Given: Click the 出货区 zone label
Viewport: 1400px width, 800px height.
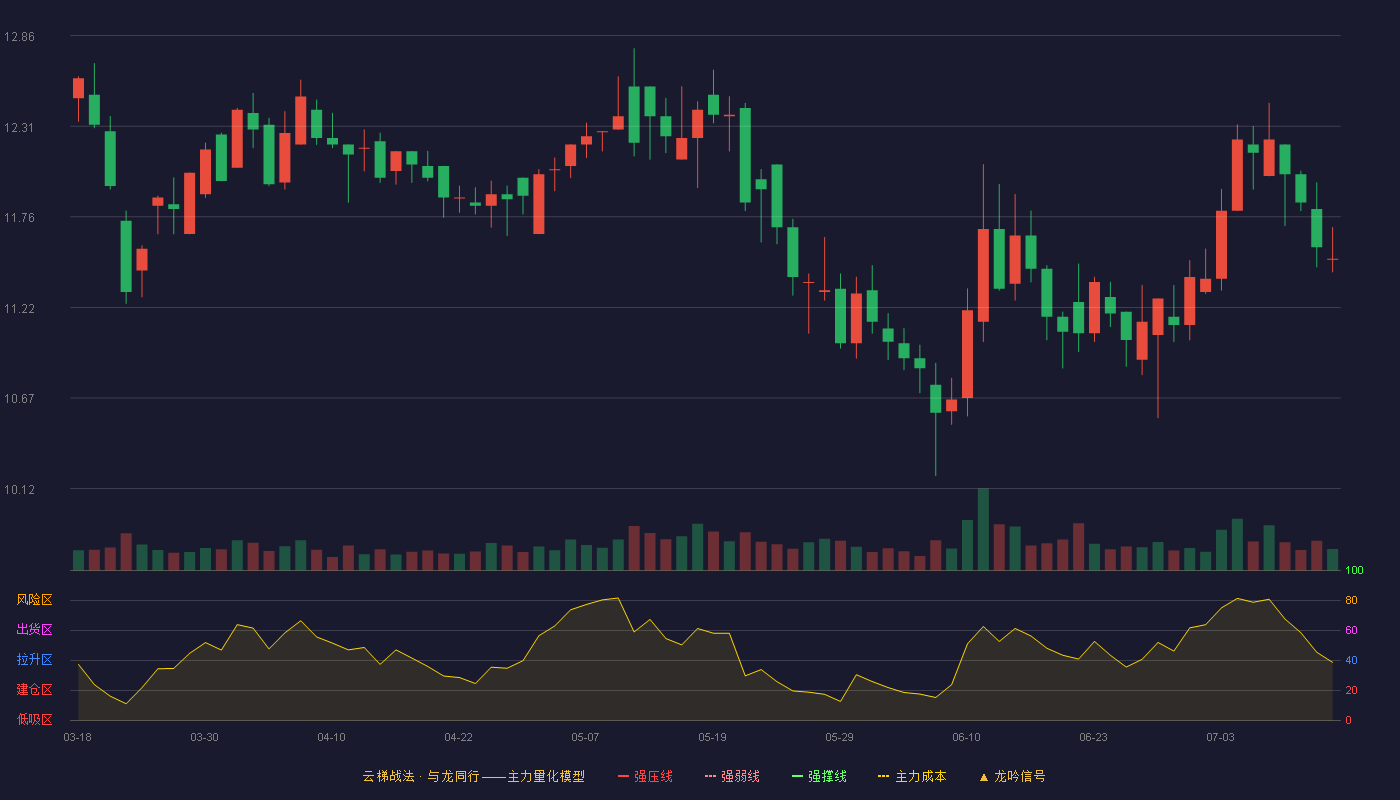Looking at the screenshot, I should click(x=34, y=630).
